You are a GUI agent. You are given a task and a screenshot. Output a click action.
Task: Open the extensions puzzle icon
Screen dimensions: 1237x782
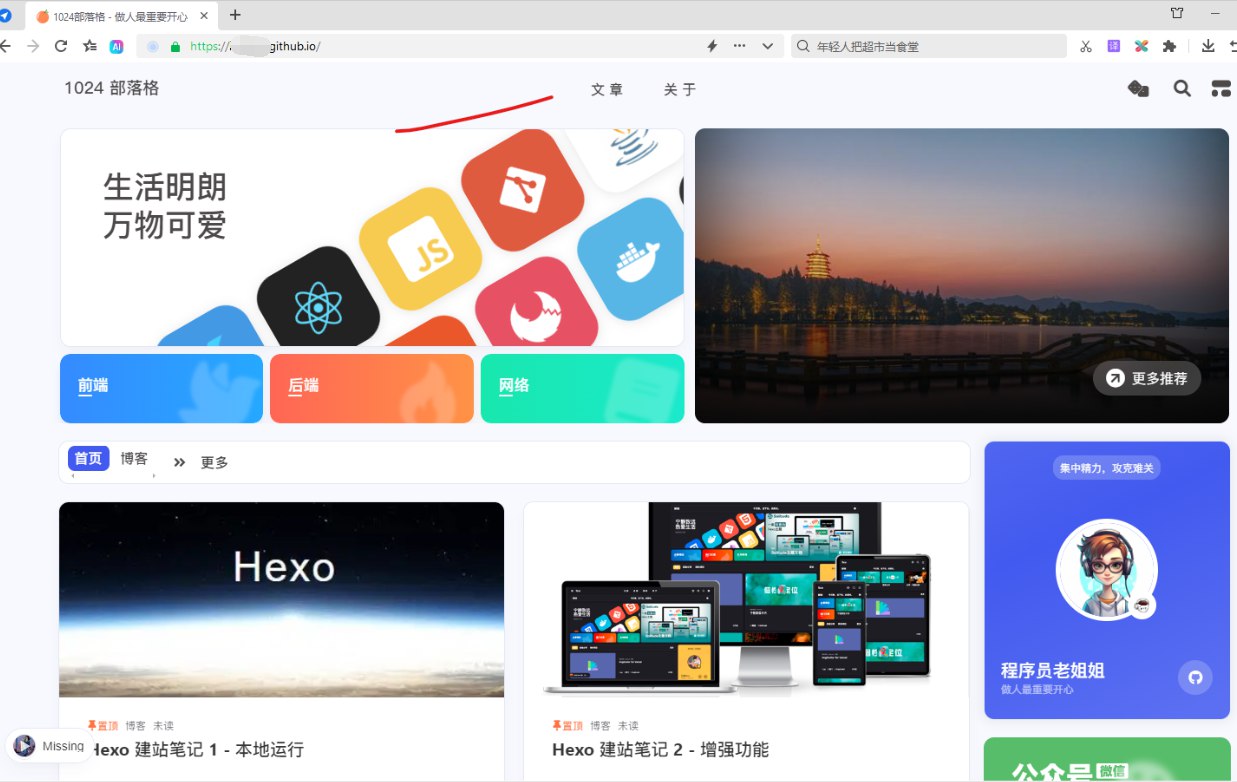(x=1168, y=46)
